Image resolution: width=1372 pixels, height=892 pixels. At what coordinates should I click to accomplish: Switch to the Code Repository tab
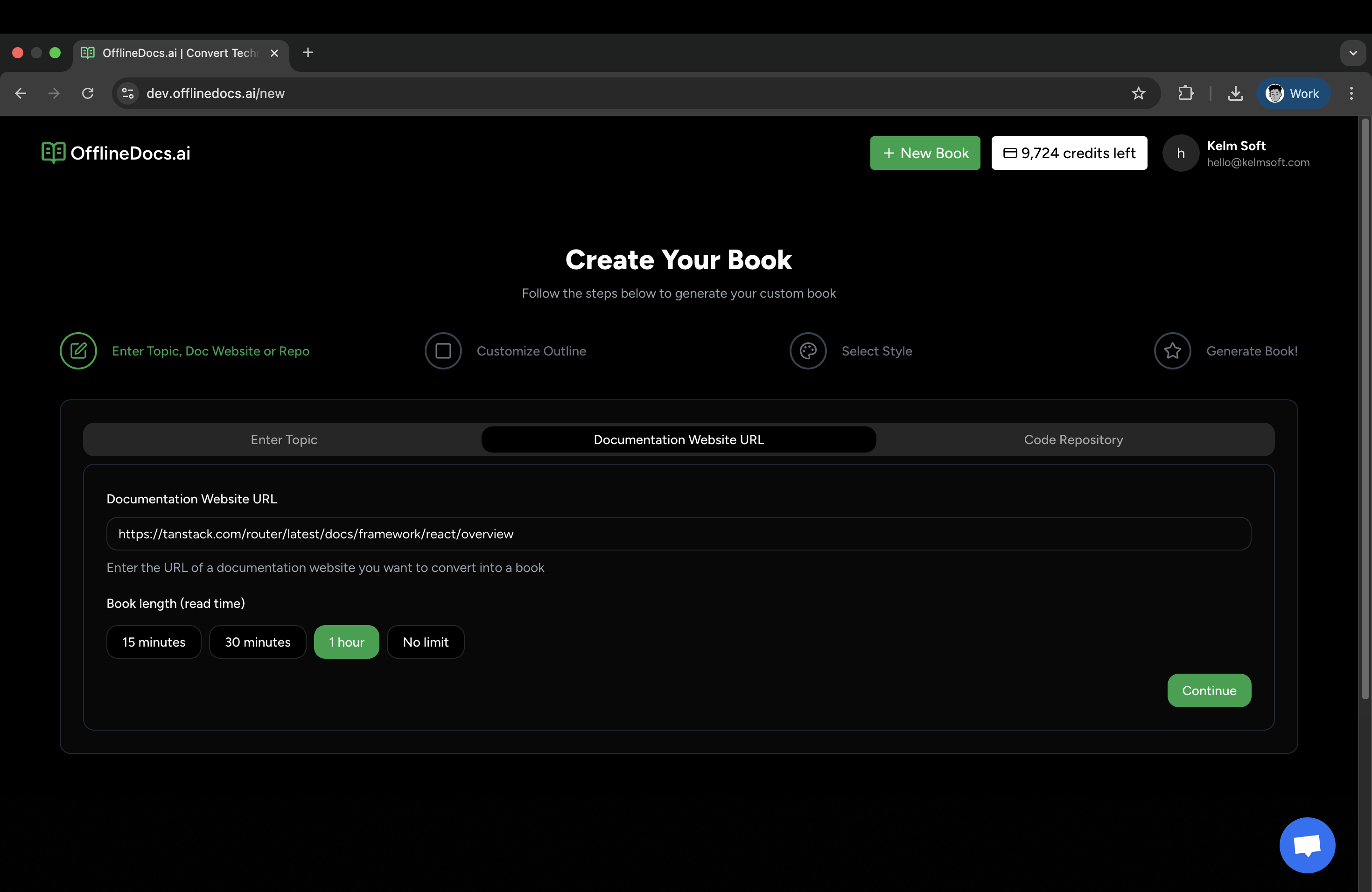pyautogui.click(x=1073, y=439)
